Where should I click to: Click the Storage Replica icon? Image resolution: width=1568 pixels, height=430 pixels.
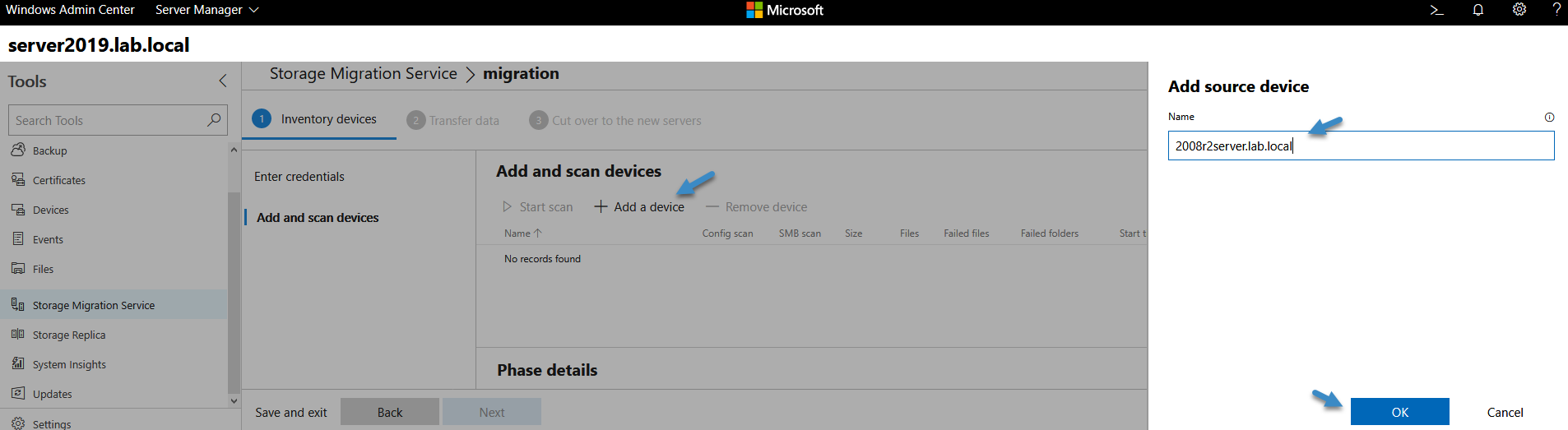(18, 334)
